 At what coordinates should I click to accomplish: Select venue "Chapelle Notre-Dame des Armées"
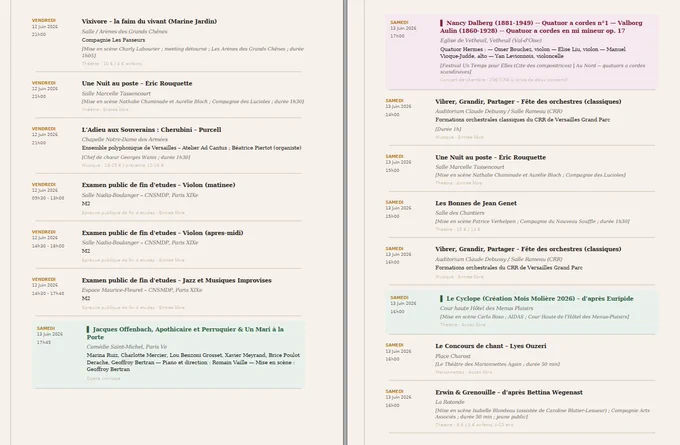pos(124,139)
